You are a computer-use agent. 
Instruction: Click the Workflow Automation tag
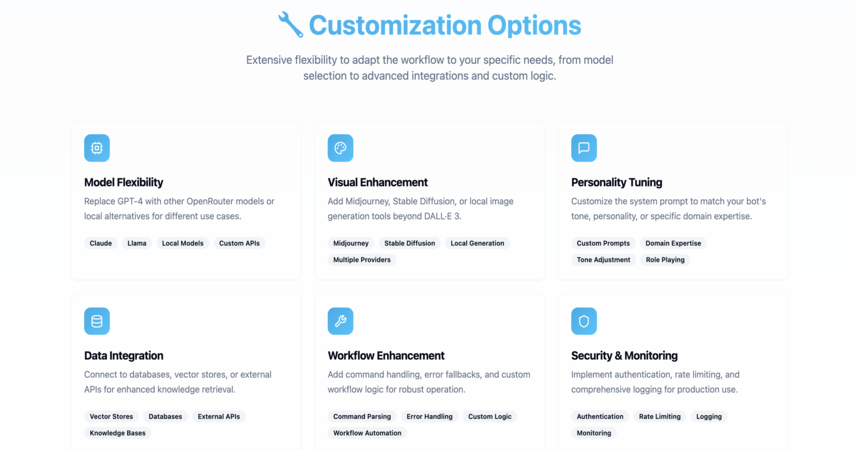(x=367, y=433)
